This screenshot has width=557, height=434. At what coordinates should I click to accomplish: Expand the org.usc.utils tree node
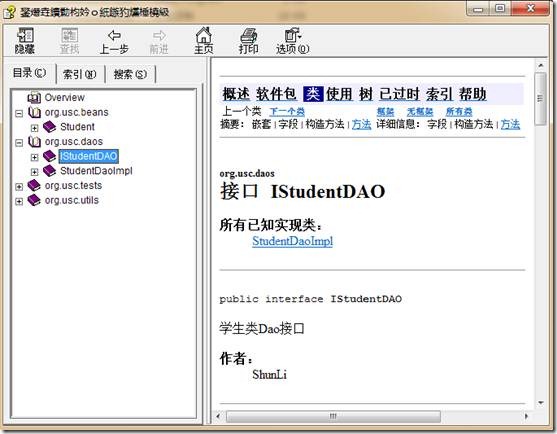coord(19,201)
